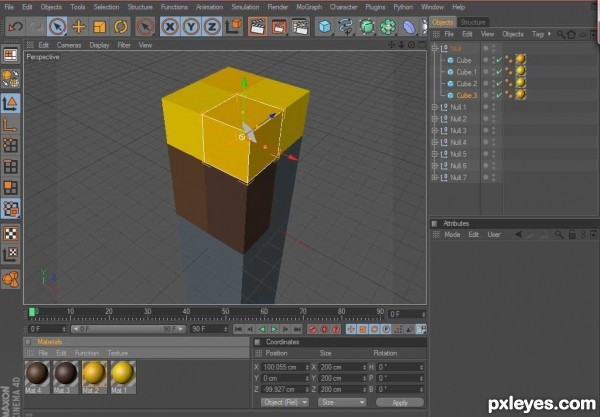Select Cube.3 in object manager

466,95
